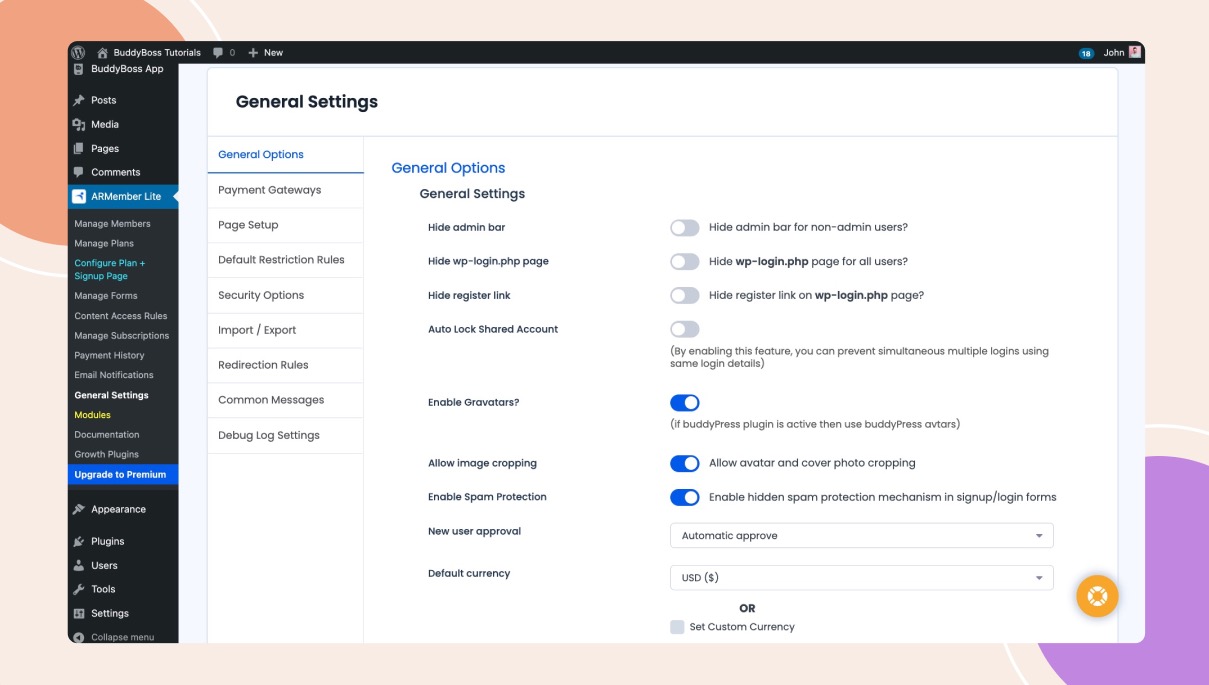Open the comments bubble icon in admin bar
Screen dimensions: 1209x685
pos(218,52)
